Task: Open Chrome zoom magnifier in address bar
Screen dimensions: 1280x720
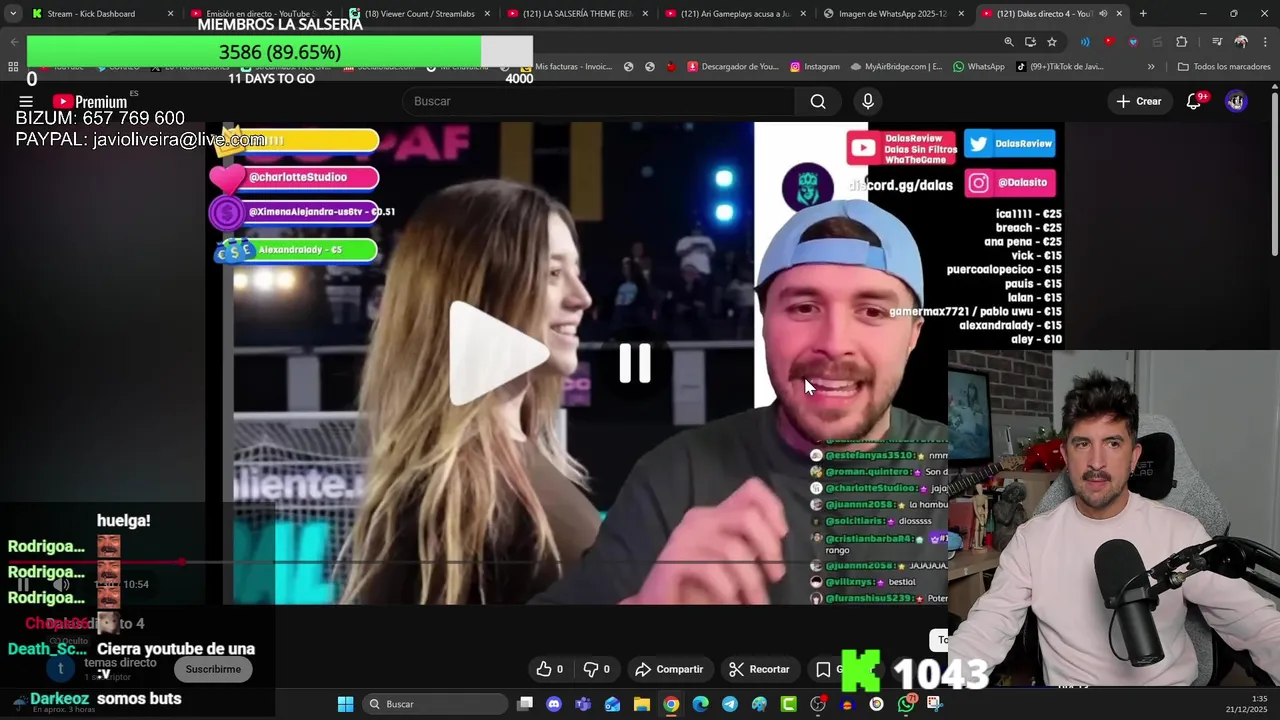Action: 1008,42
